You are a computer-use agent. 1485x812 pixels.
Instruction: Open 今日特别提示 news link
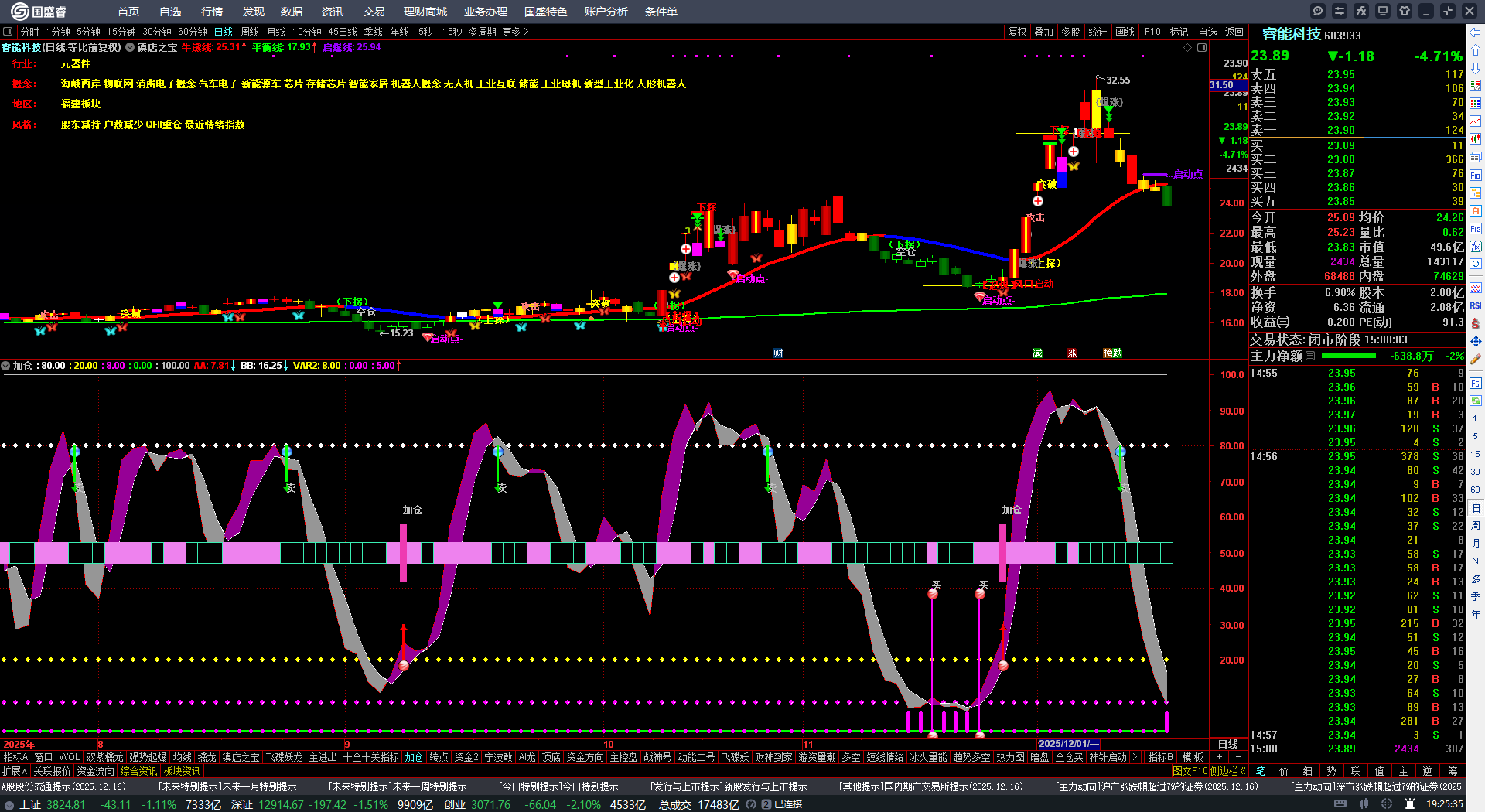point(558,786)
